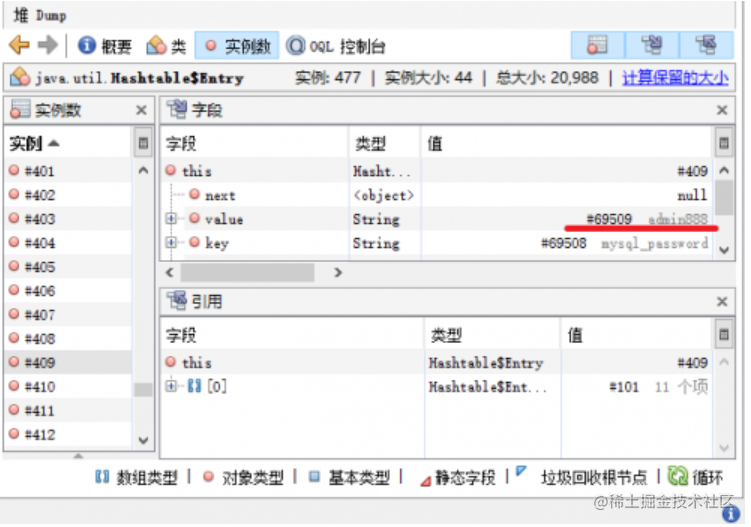Click the 数组类型 legend icon
Screen dimensions: 751x527
(102, 476)
